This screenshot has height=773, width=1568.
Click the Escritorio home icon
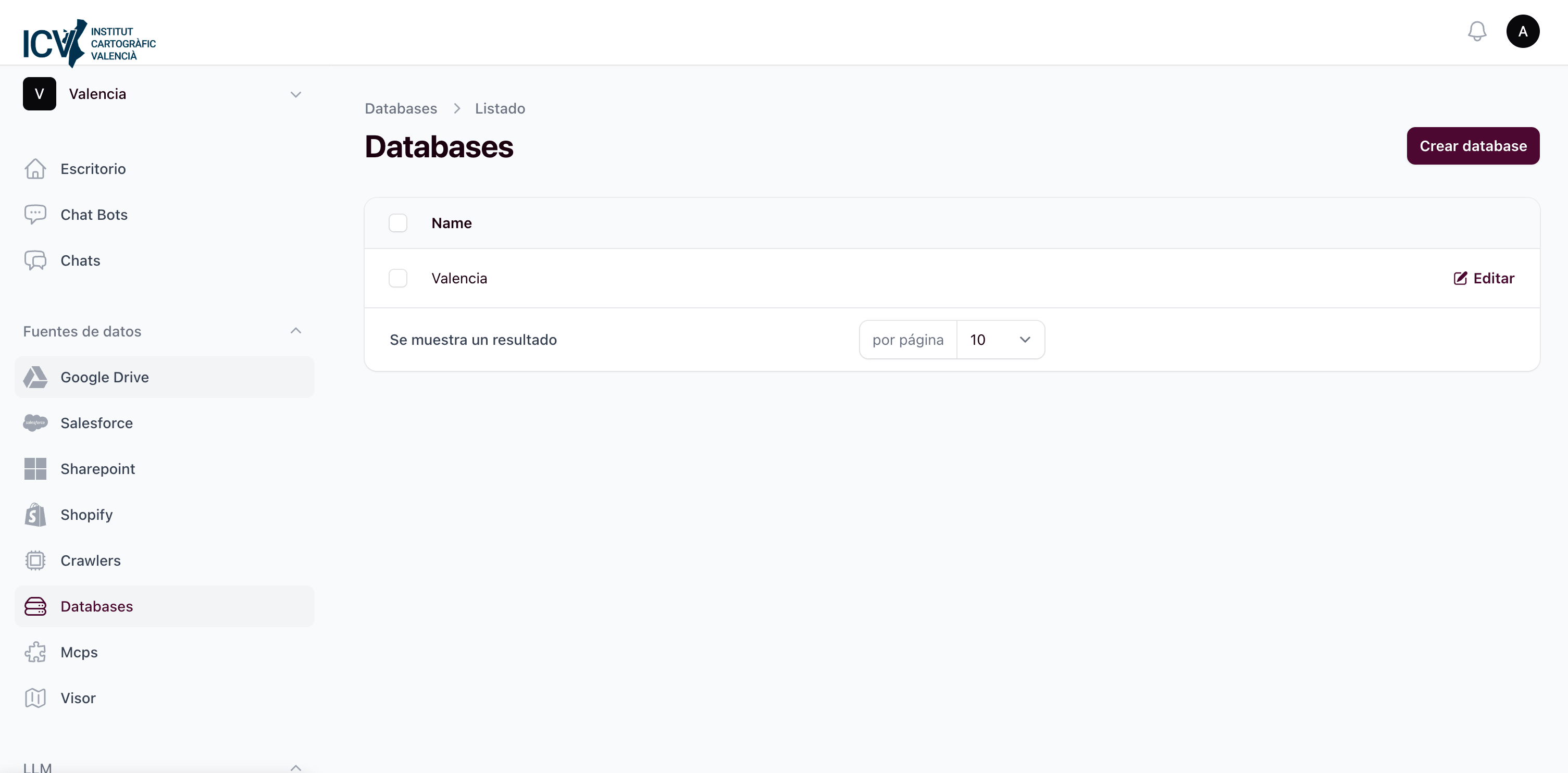[x=35, y=169]
